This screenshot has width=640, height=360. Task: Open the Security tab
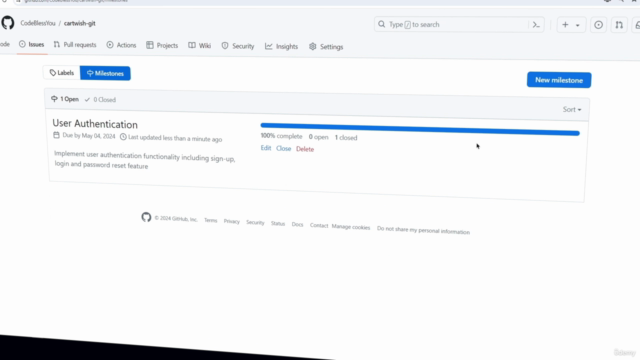point(238,46)
